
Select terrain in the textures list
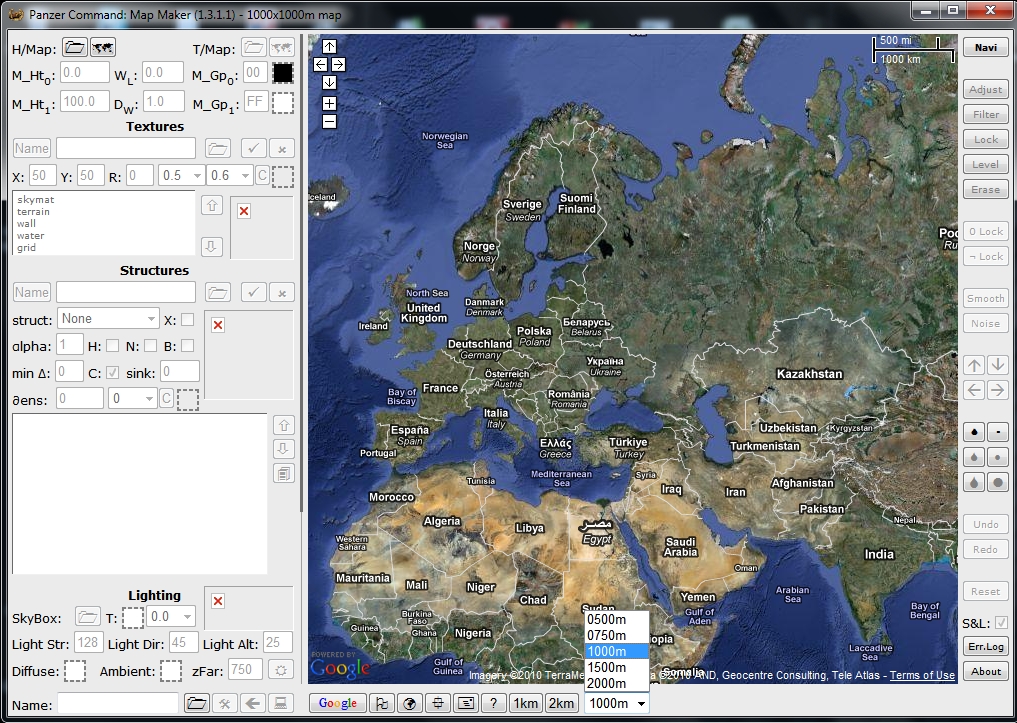[33, 211]
